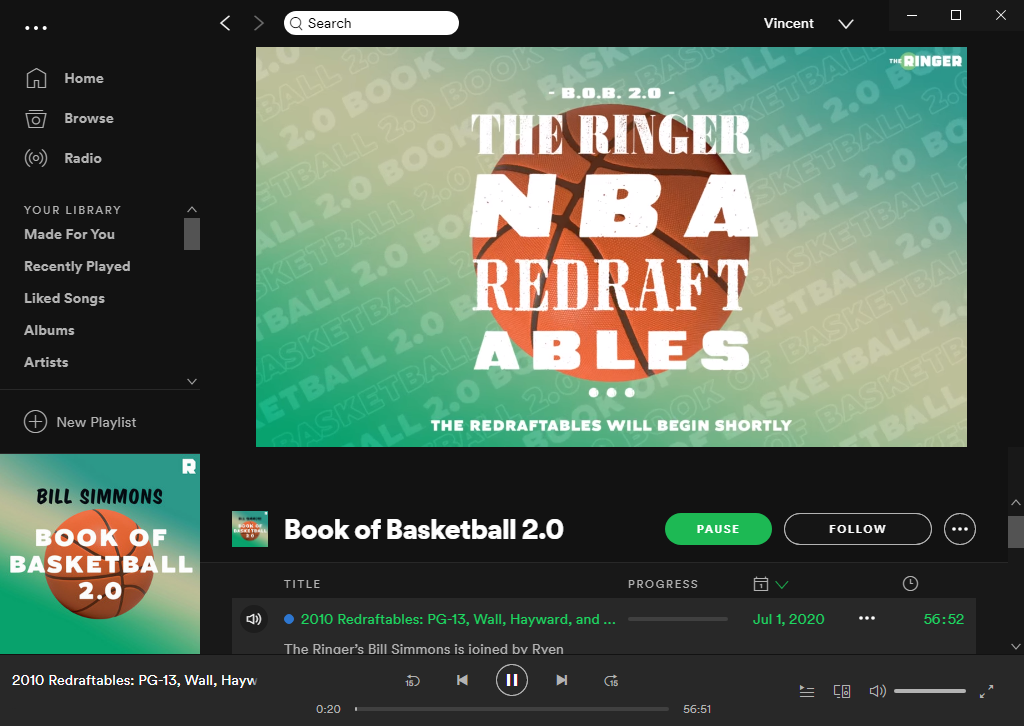Go to Home in the sidebar
This screenshot has width=1024, height=726.
(x=84, y=78)
